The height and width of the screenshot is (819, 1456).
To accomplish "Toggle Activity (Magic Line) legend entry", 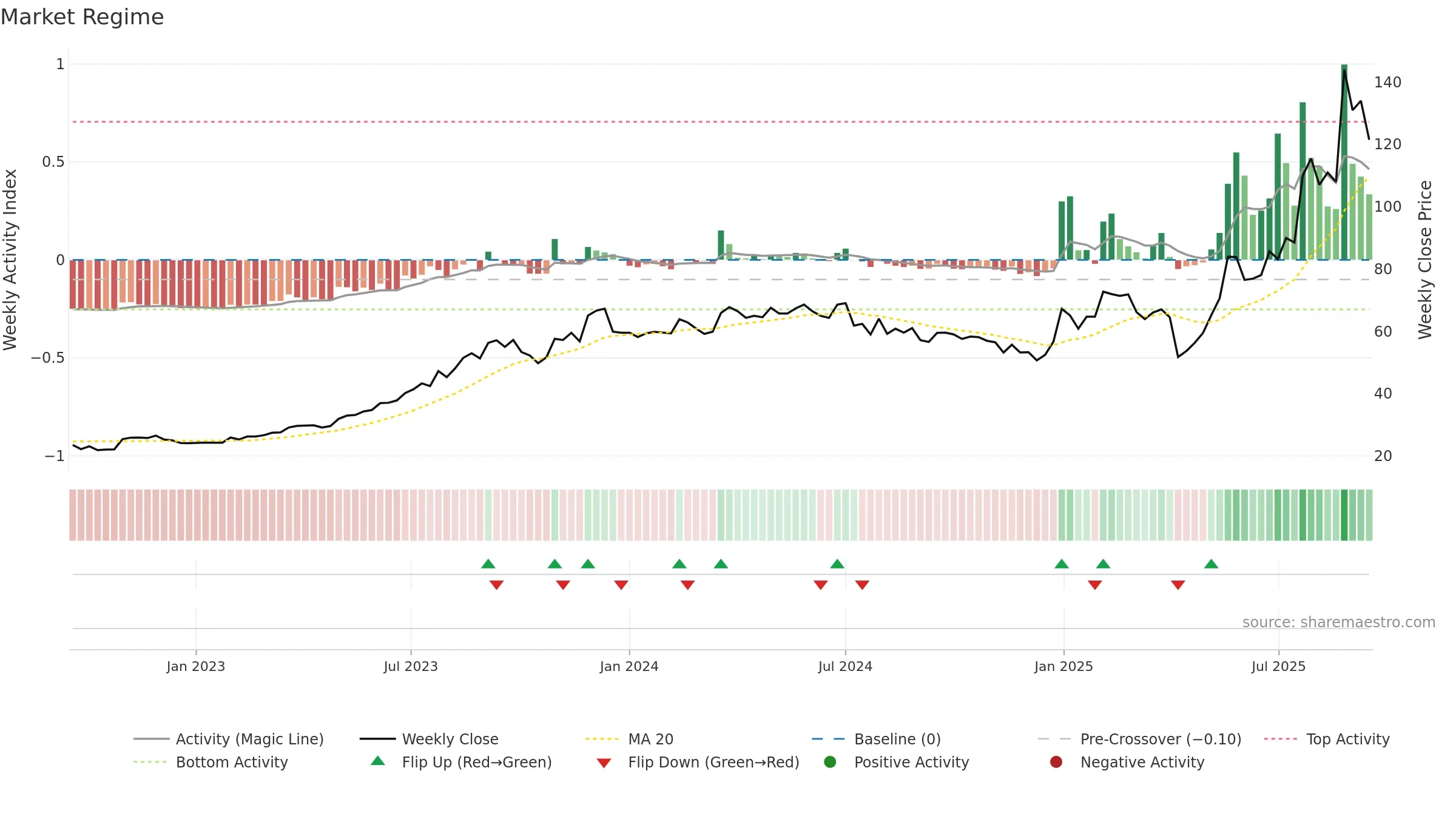I will pos(229,739).
